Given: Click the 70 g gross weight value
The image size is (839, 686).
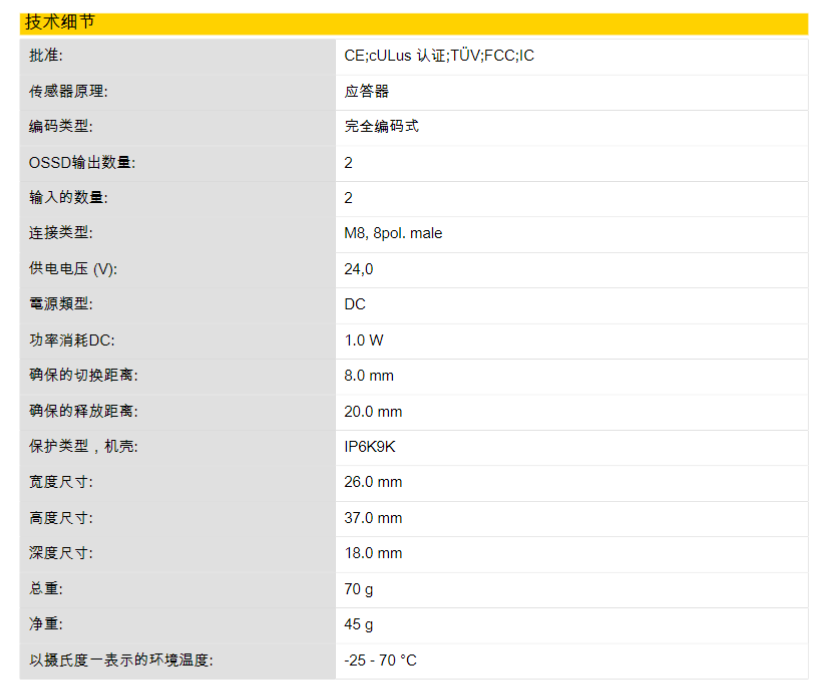Looking at the screenshot, I should (359, 589).
